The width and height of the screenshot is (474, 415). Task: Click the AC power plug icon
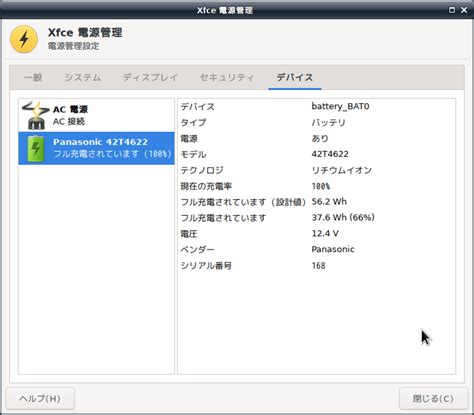pyautogui.click(x=36, y=115)
